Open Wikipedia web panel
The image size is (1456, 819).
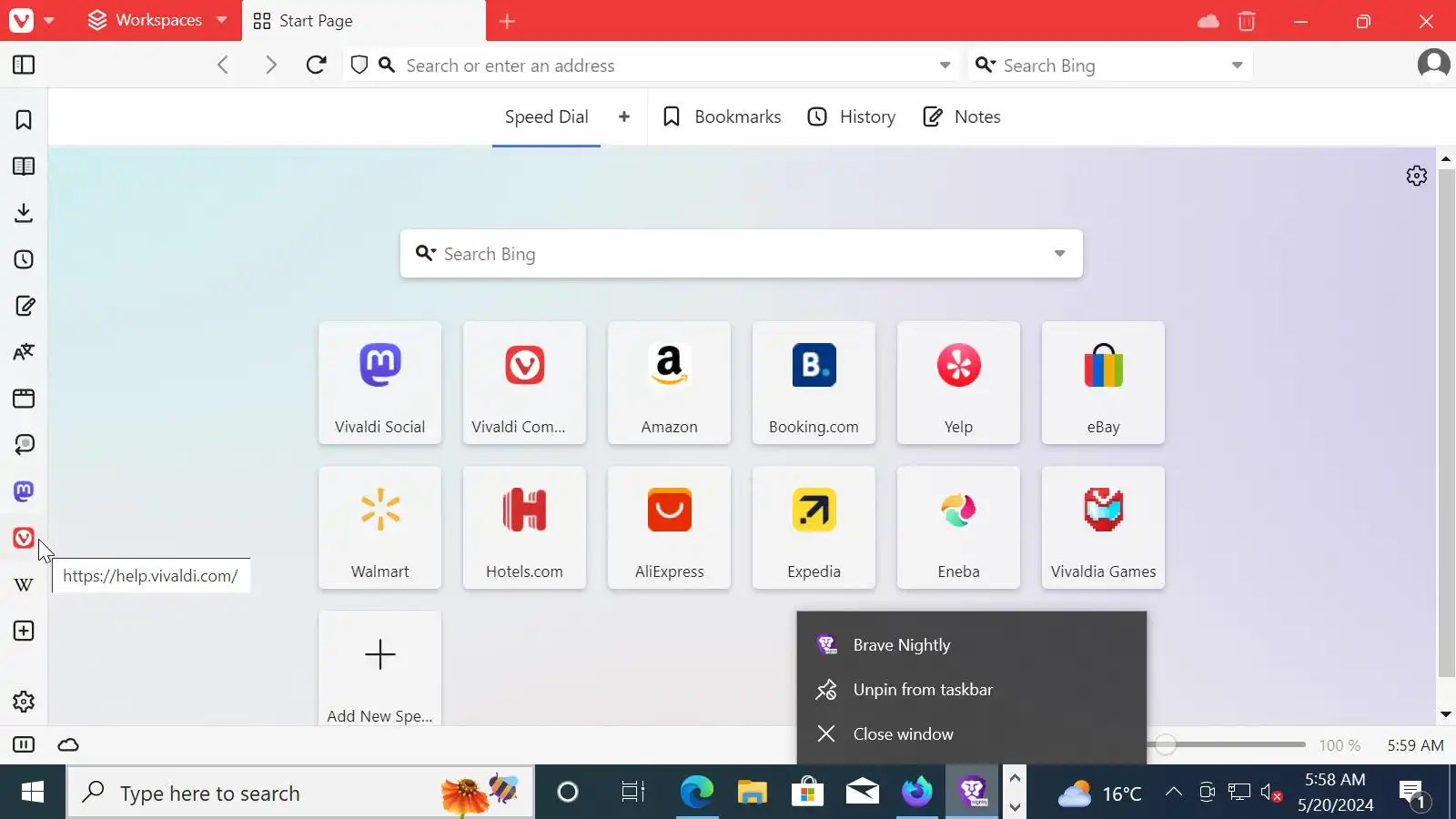[24, 584]
